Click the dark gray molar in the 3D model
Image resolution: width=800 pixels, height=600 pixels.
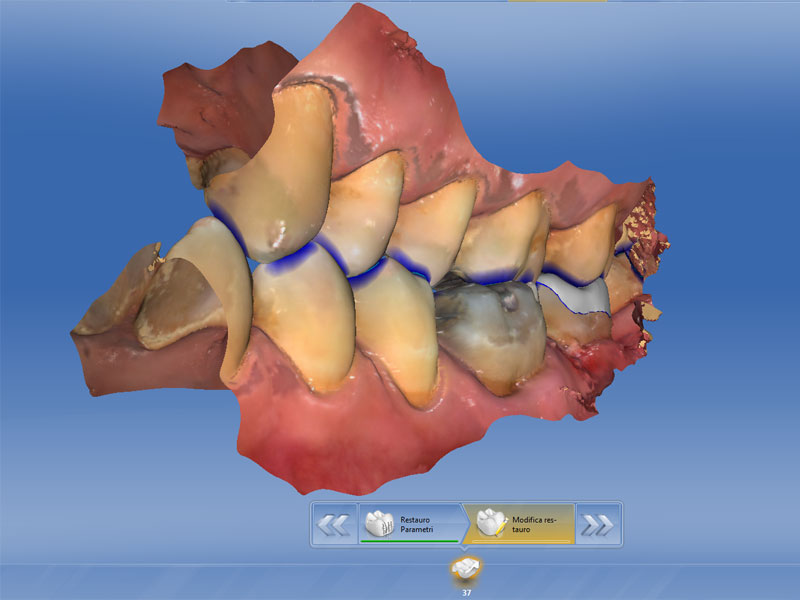[490, 334]
